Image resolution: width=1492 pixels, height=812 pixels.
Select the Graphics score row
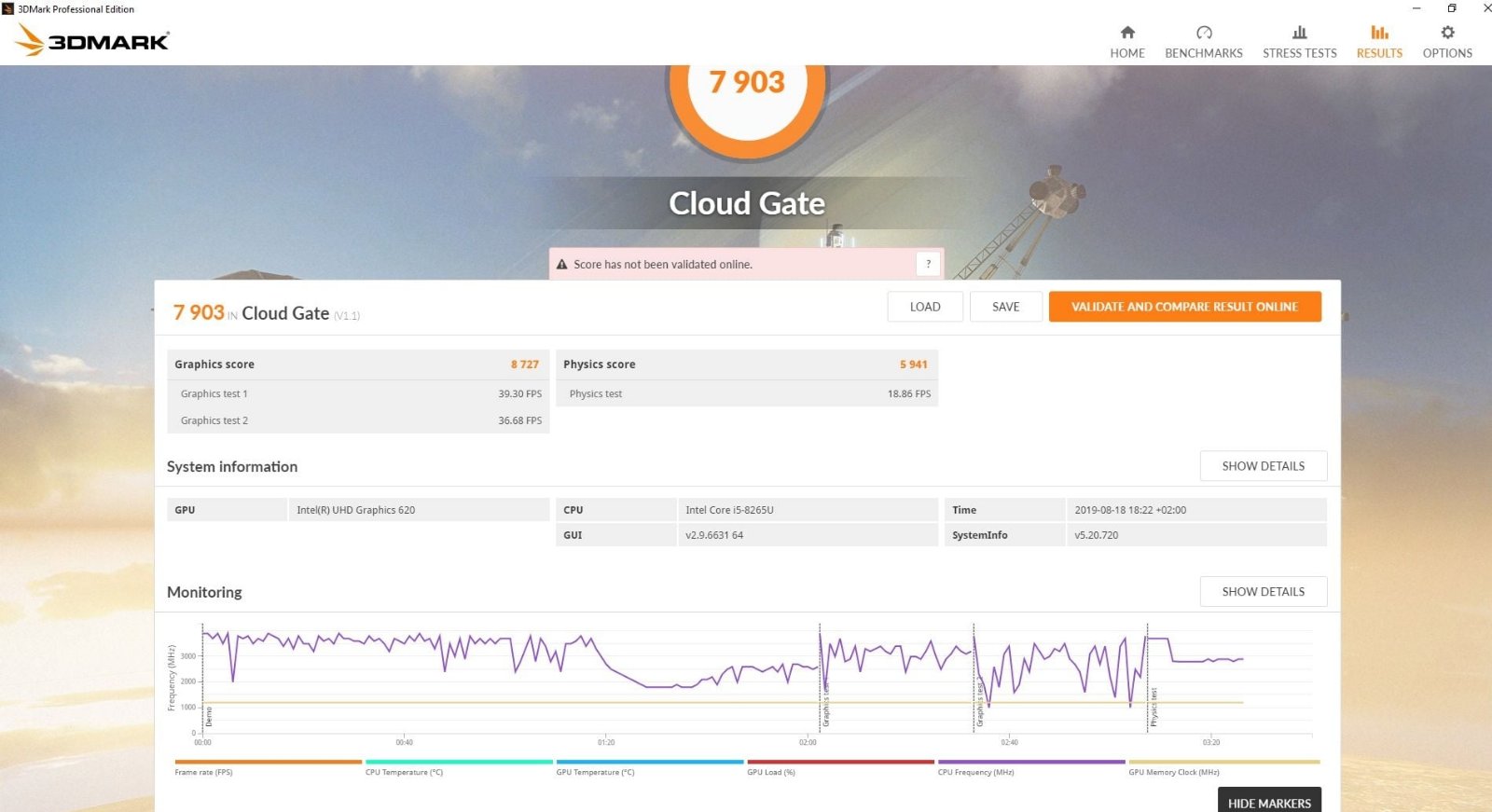coord(357,365)
